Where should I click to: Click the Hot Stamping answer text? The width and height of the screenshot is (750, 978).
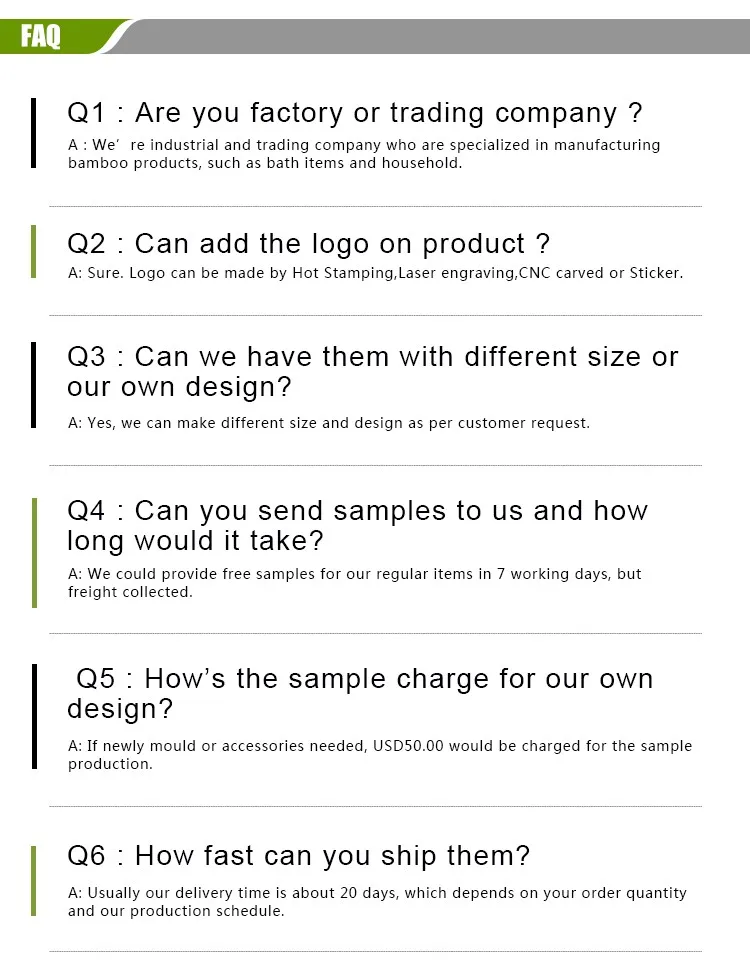point(375,273)
